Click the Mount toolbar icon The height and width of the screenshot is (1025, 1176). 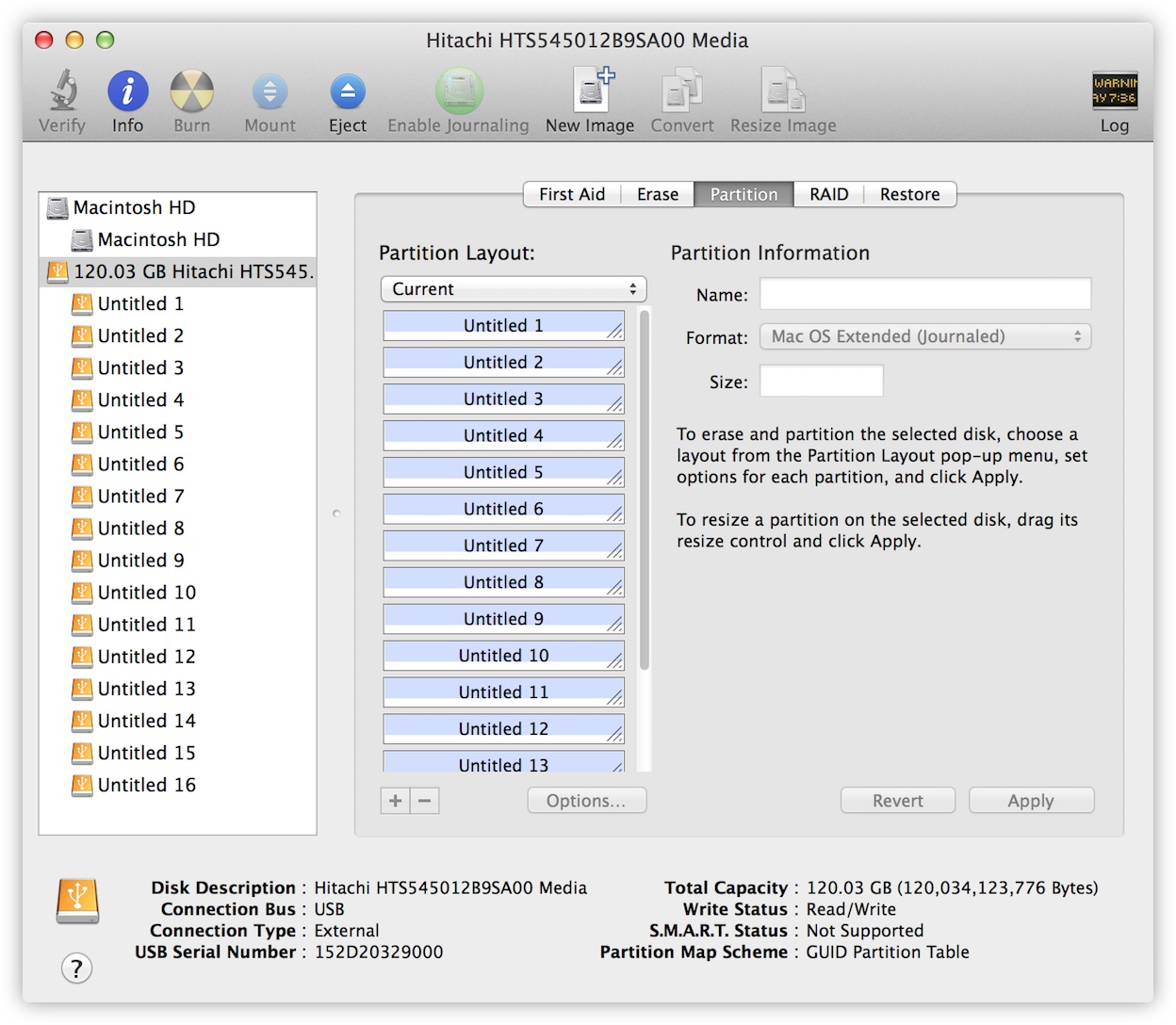point(269,91)
